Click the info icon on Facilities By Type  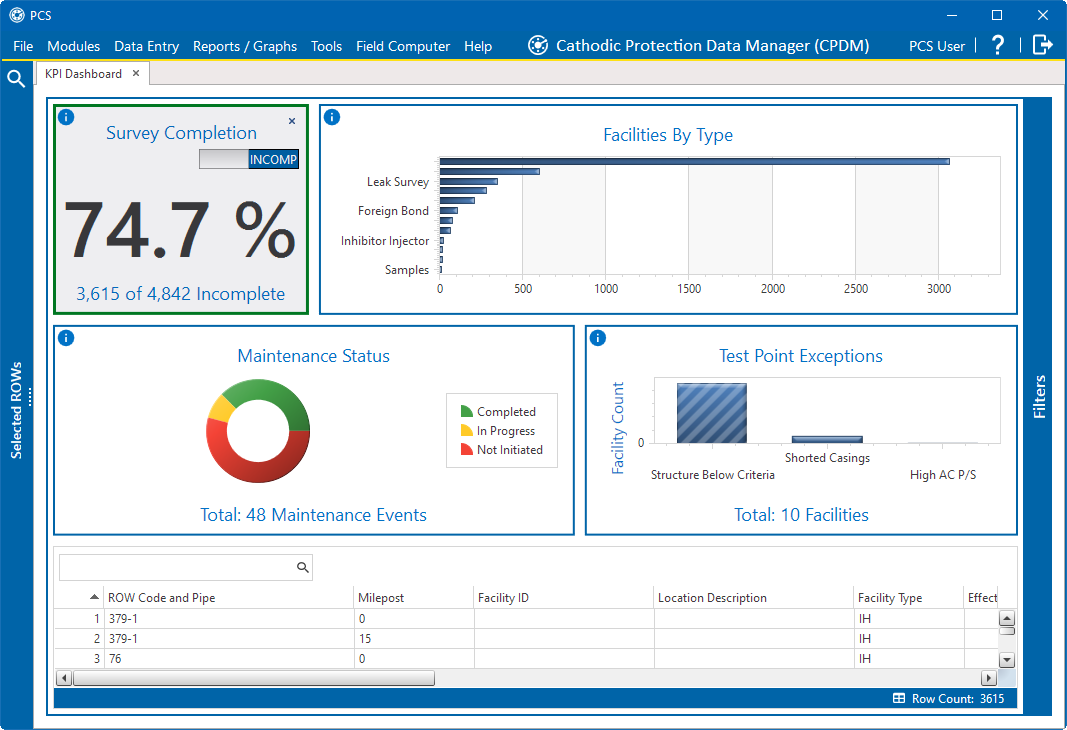click(x=332, y=117)
